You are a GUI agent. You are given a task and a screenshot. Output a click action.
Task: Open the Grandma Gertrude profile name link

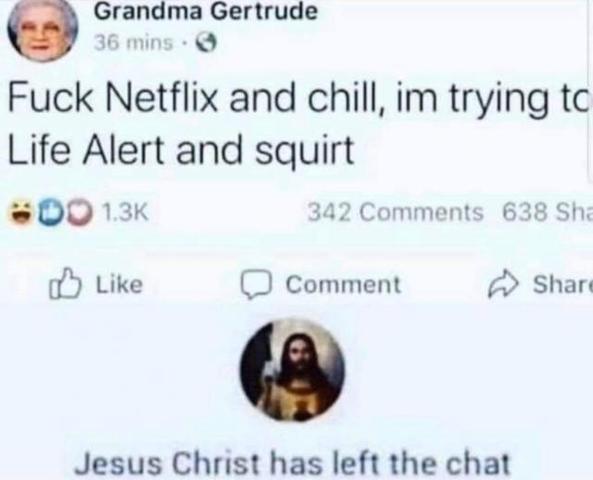(206, 11)
